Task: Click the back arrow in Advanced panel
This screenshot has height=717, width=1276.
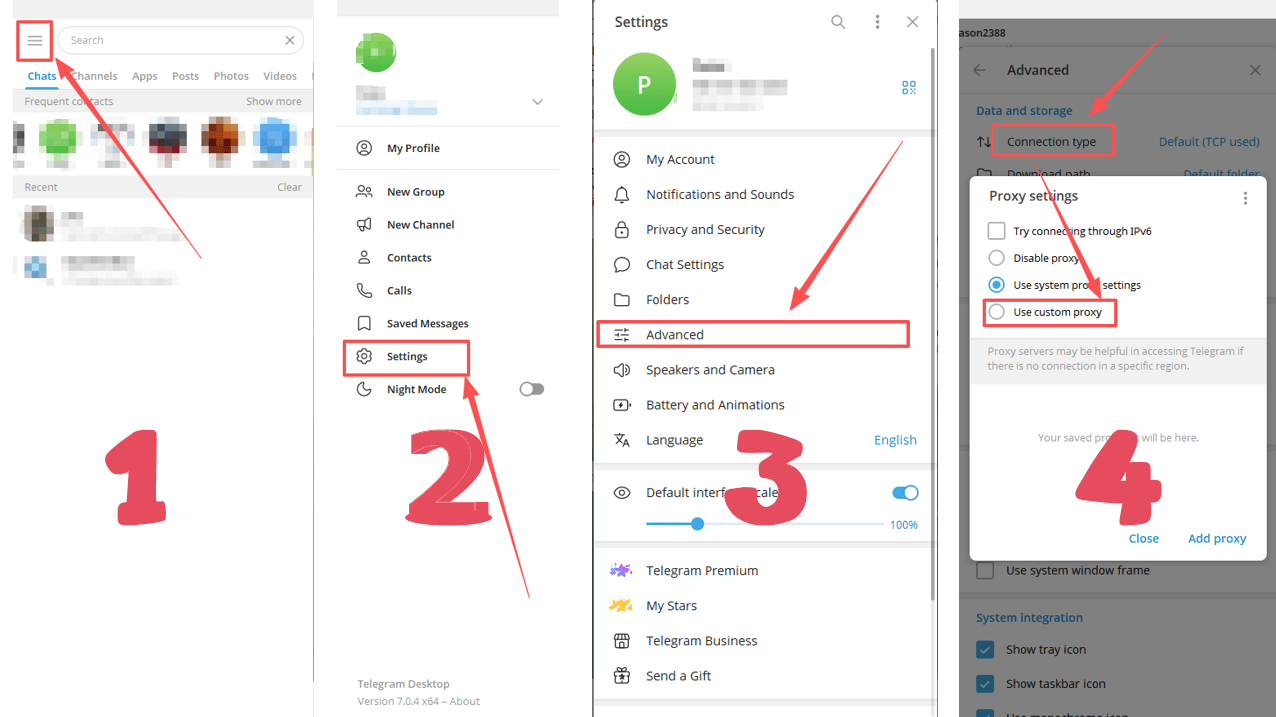Action: pos(980,70)
